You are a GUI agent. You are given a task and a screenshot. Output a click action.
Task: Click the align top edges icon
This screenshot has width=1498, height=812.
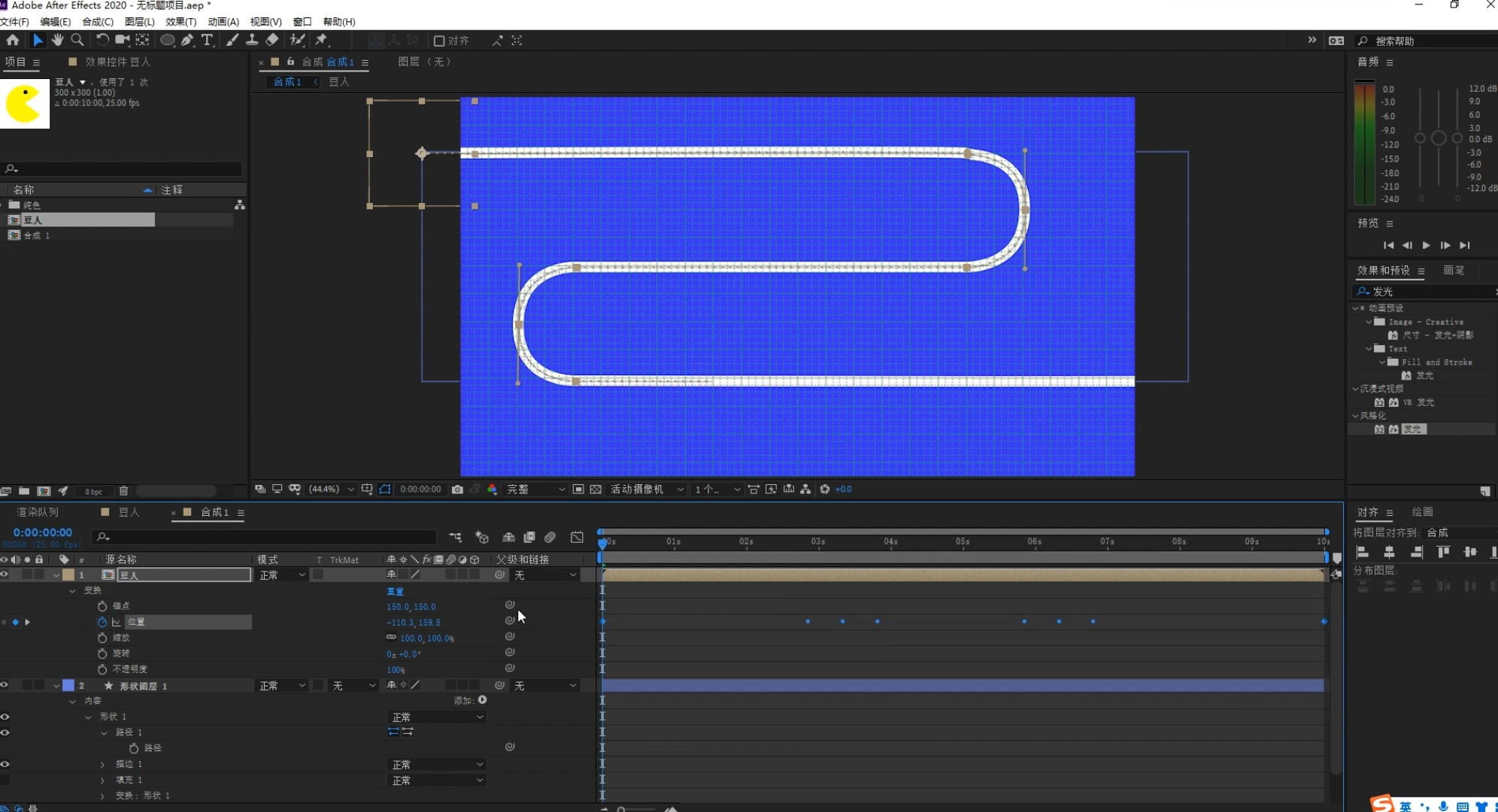coord(1443,552)
